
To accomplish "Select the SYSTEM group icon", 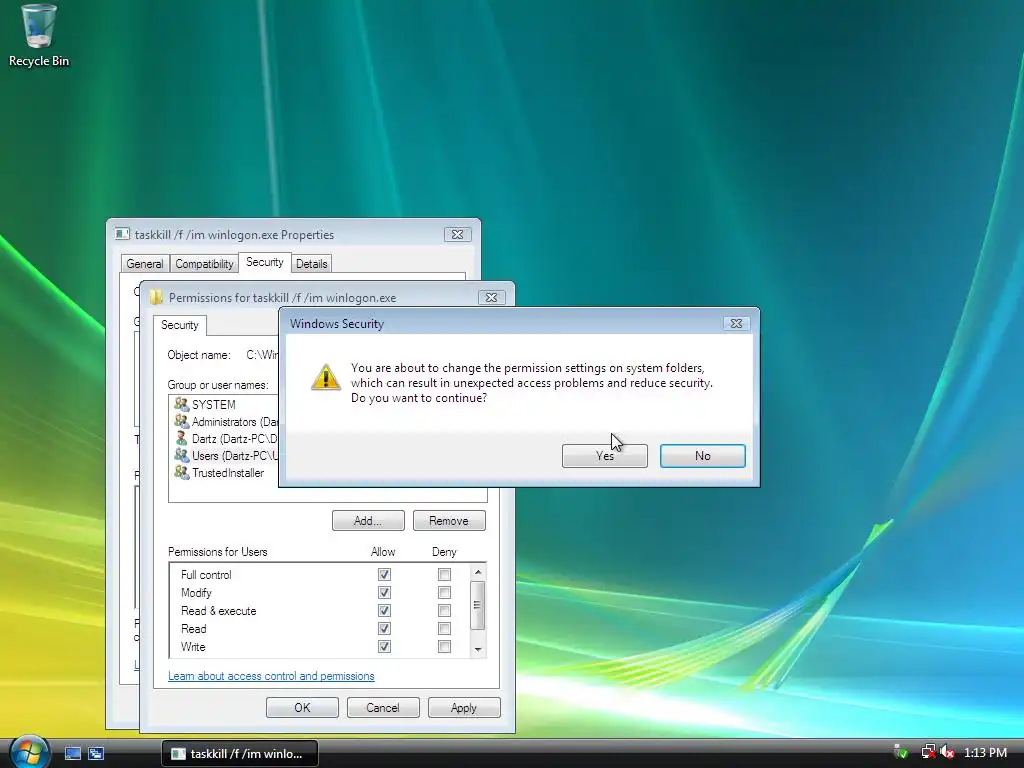I will point(181,404).
